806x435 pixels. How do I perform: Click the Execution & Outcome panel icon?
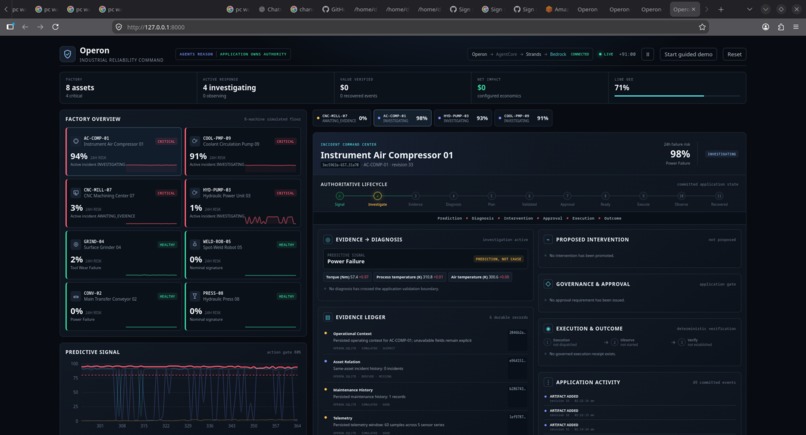coord(548,329)
